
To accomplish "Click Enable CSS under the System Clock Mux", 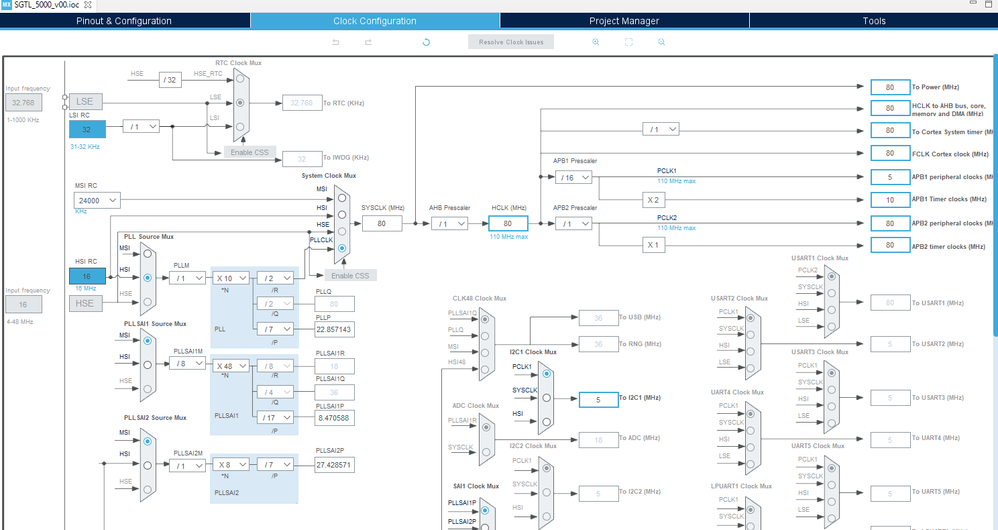I will click(x=350, y=275).
